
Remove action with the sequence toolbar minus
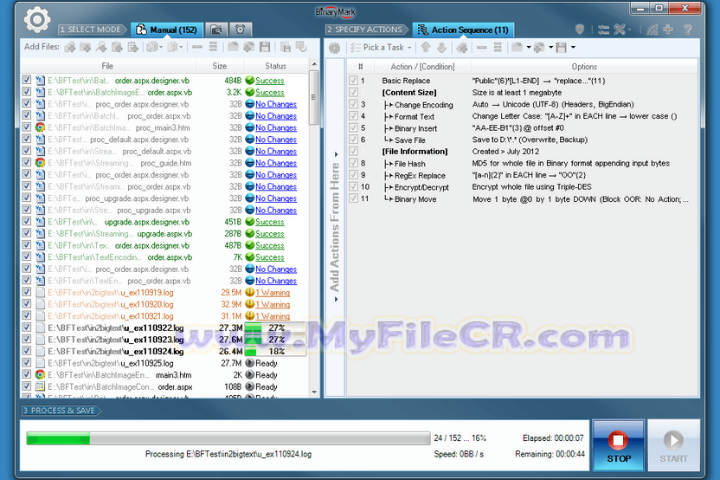click(482, 47)
